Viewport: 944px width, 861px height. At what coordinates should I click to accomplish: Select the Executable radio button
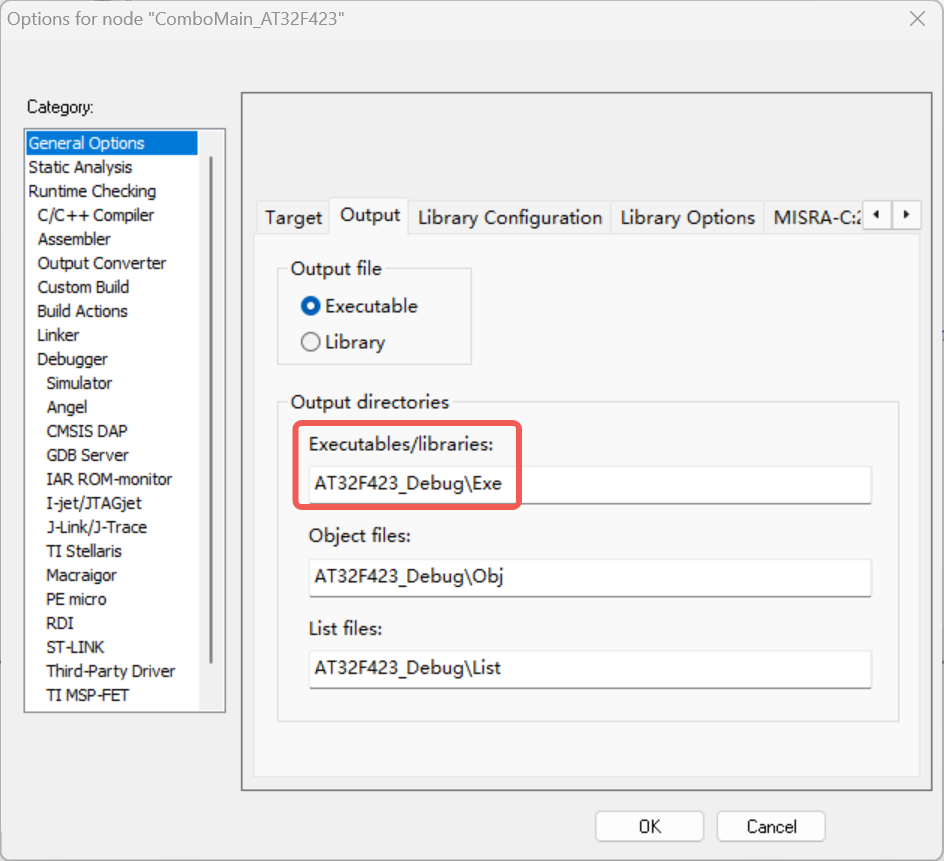point(311,306)
